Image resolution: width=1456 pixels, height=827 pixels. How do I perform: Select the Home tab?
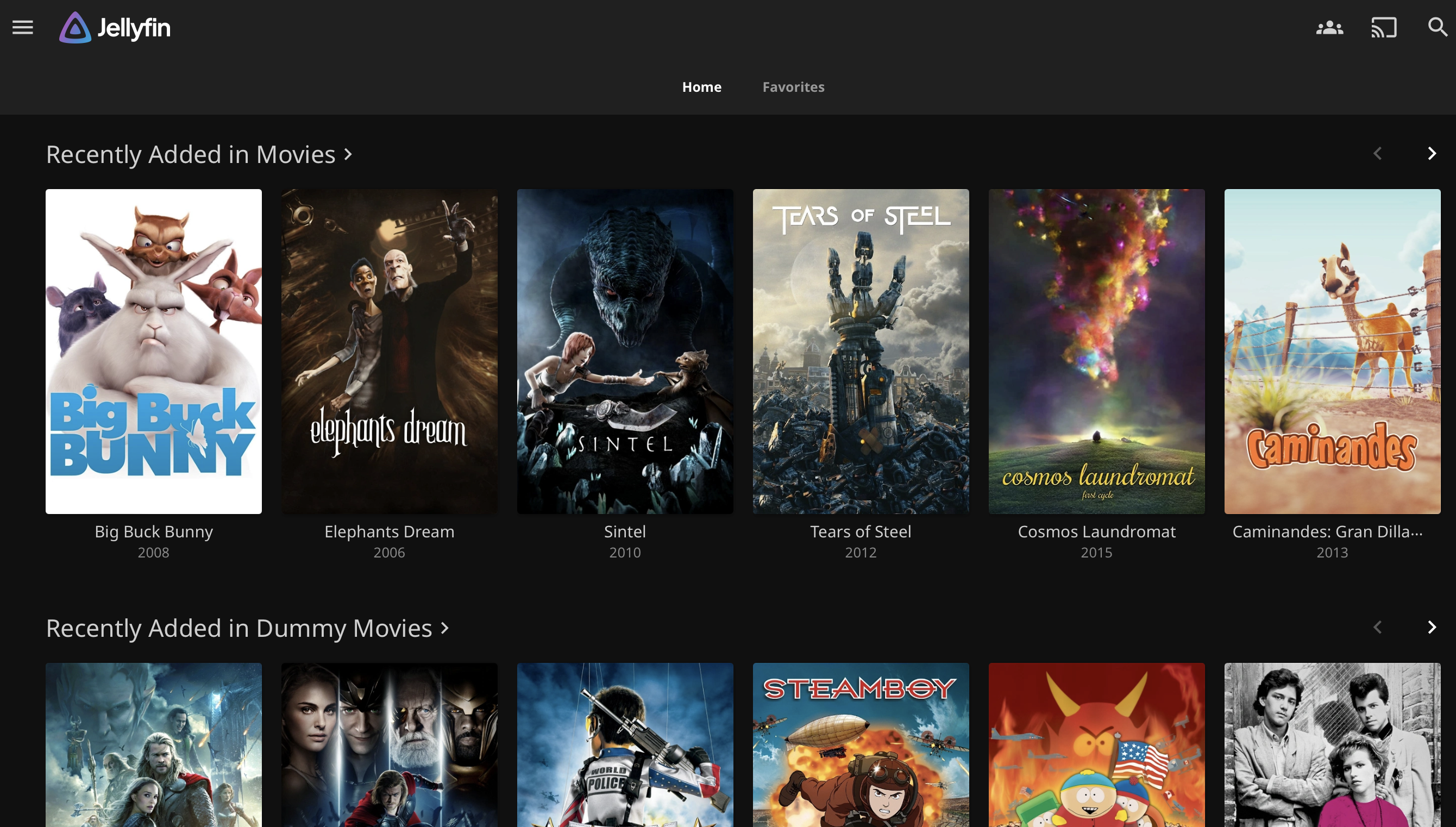click(701, 87)
